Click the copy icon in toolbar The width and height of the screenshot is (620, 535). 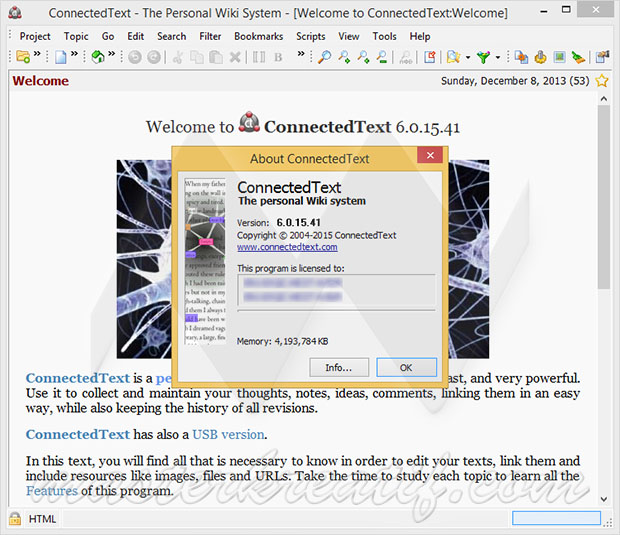point(197,57)
